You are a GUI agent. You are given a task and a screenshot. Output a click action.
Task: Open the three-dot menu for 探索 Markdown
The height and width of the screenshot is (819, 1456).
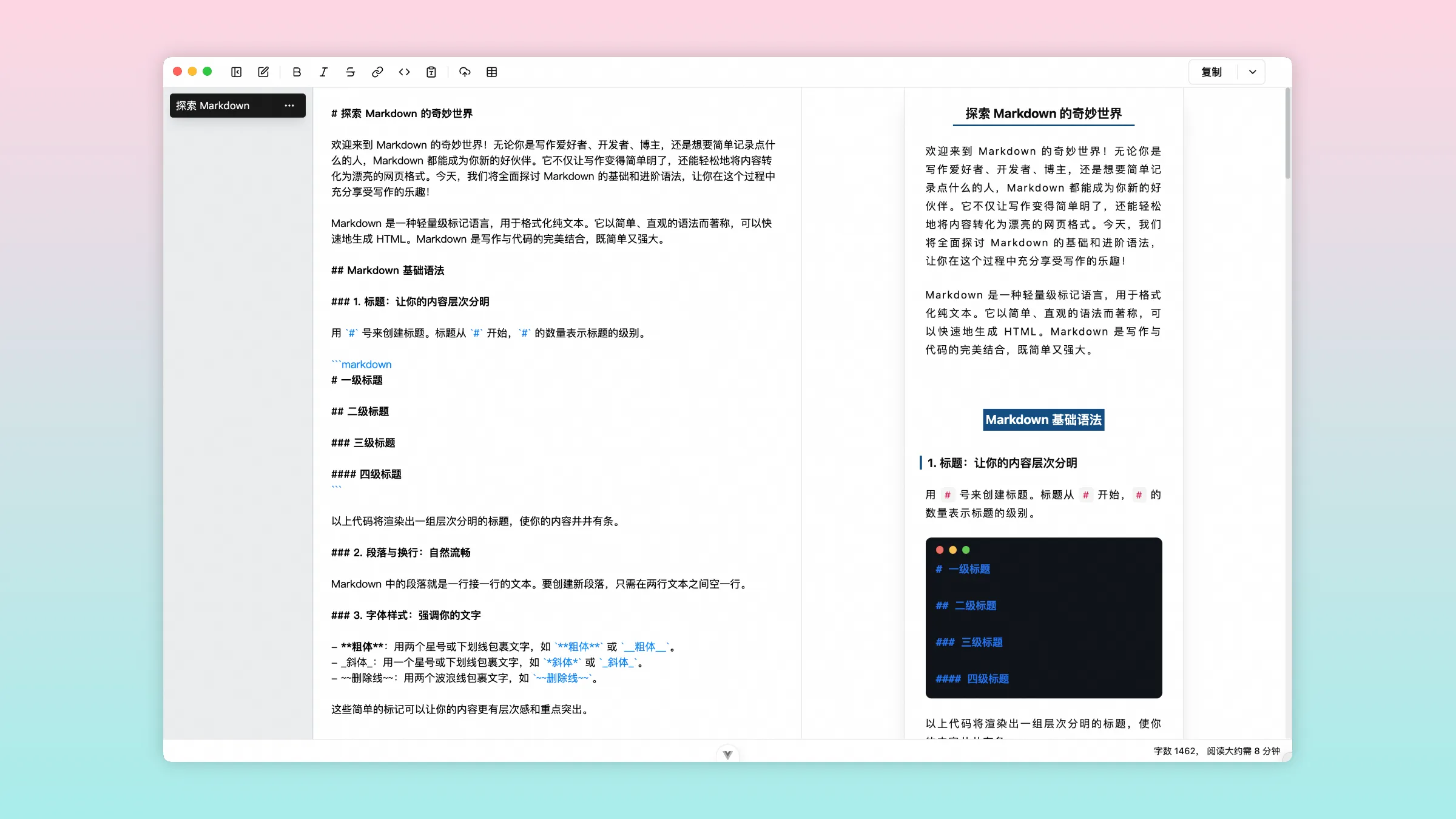click(x=289, y=106)
